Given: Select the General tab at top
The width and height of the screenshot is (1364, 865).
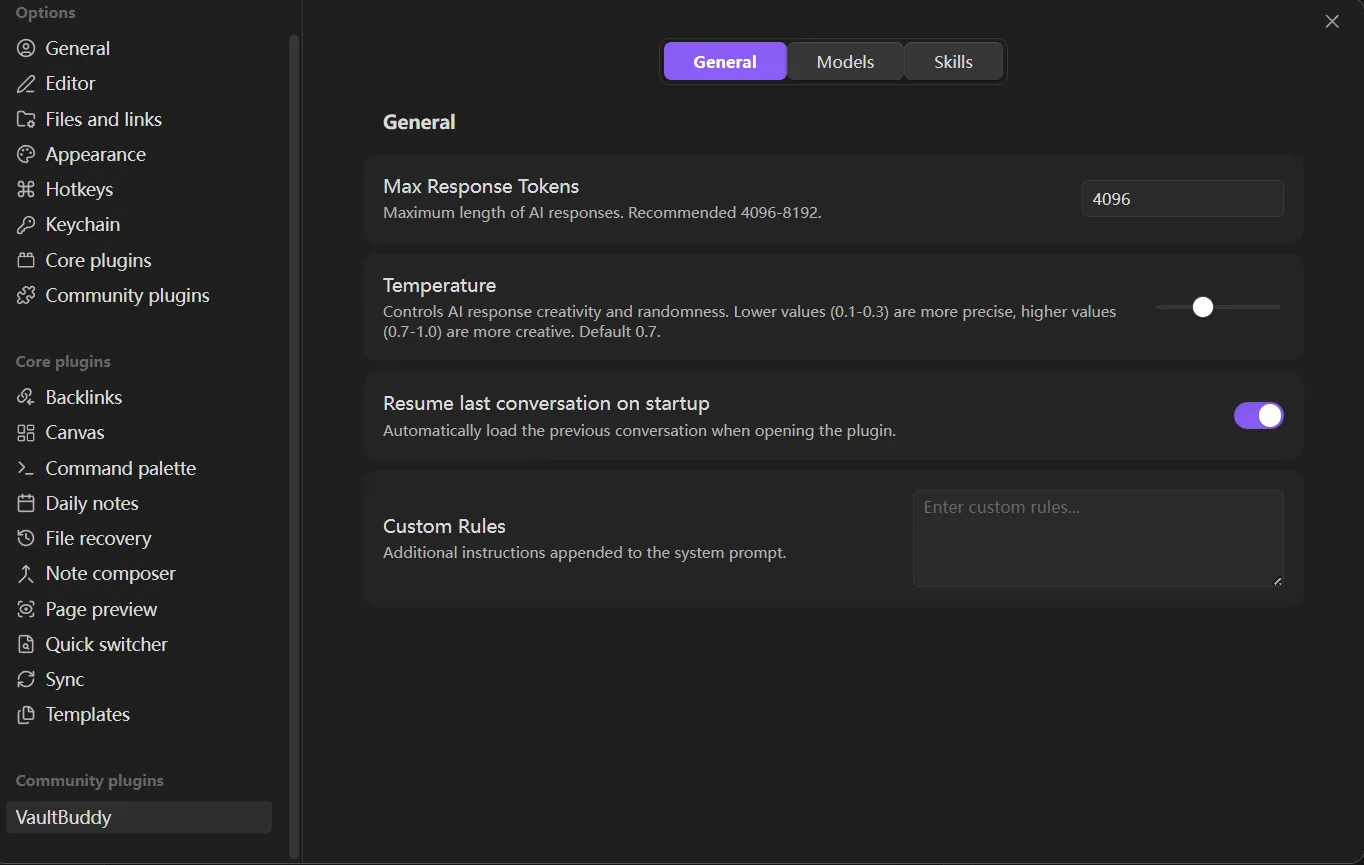Looking at the screenshot, I should 725,61.
